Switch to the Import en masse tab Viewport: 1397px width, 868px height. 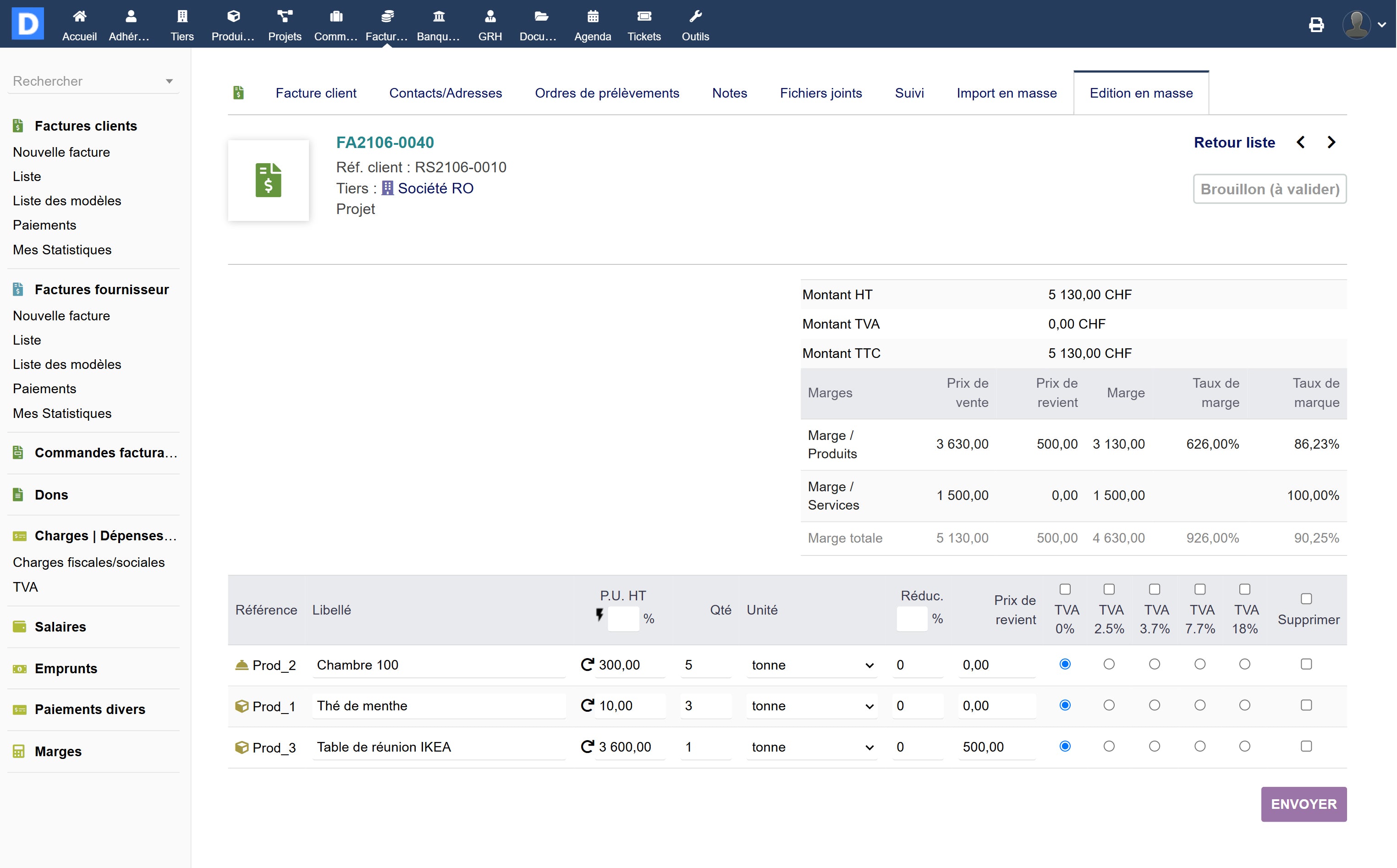pos(1006,93)
